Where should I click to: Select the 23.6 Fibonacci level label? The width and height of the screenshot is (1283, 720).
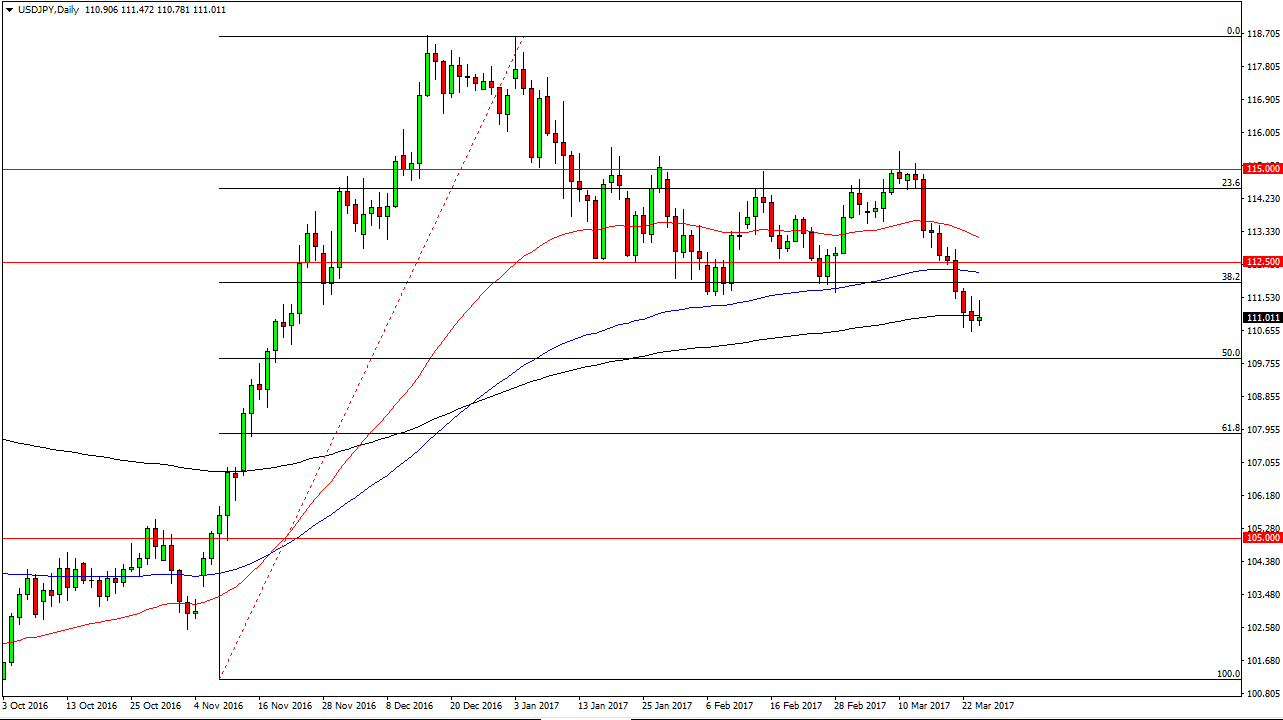pos(1231,183)
